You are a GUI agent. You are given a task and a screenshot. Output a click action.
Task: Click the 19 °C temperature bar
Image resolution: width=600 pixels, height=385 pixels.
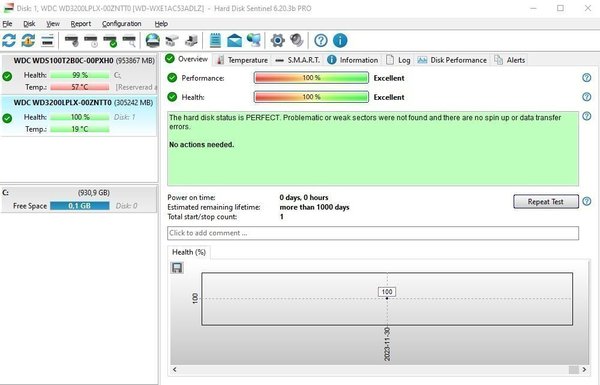coord(80,129)
